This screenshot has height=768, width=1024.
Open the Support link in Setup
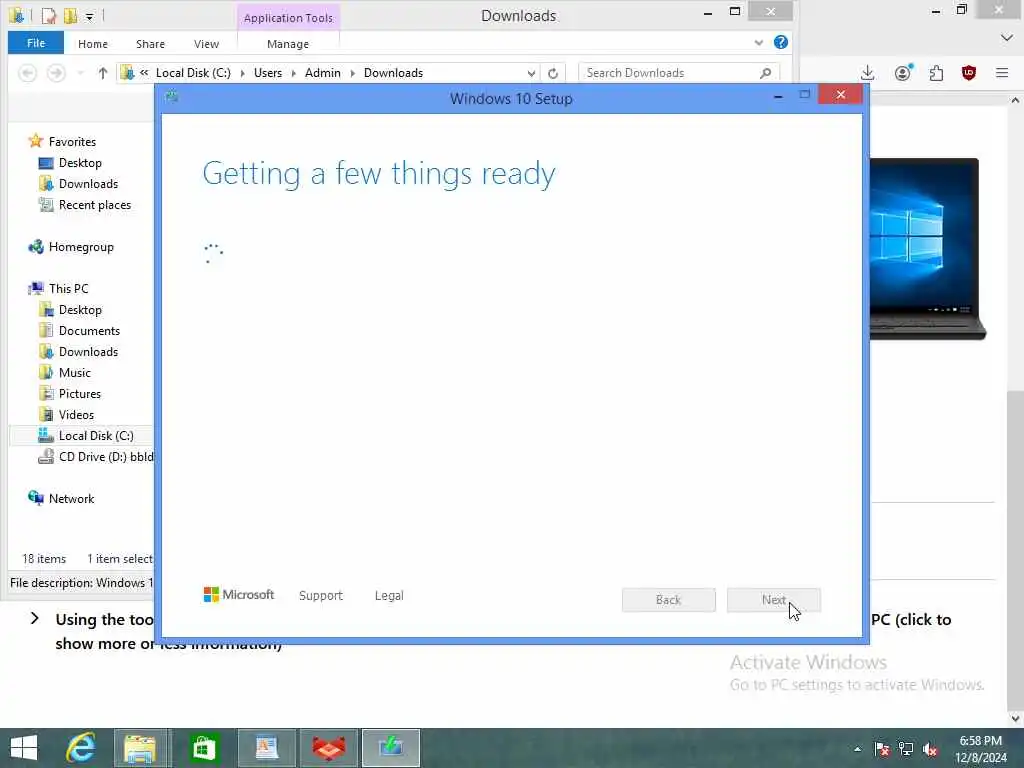[321, 596]
